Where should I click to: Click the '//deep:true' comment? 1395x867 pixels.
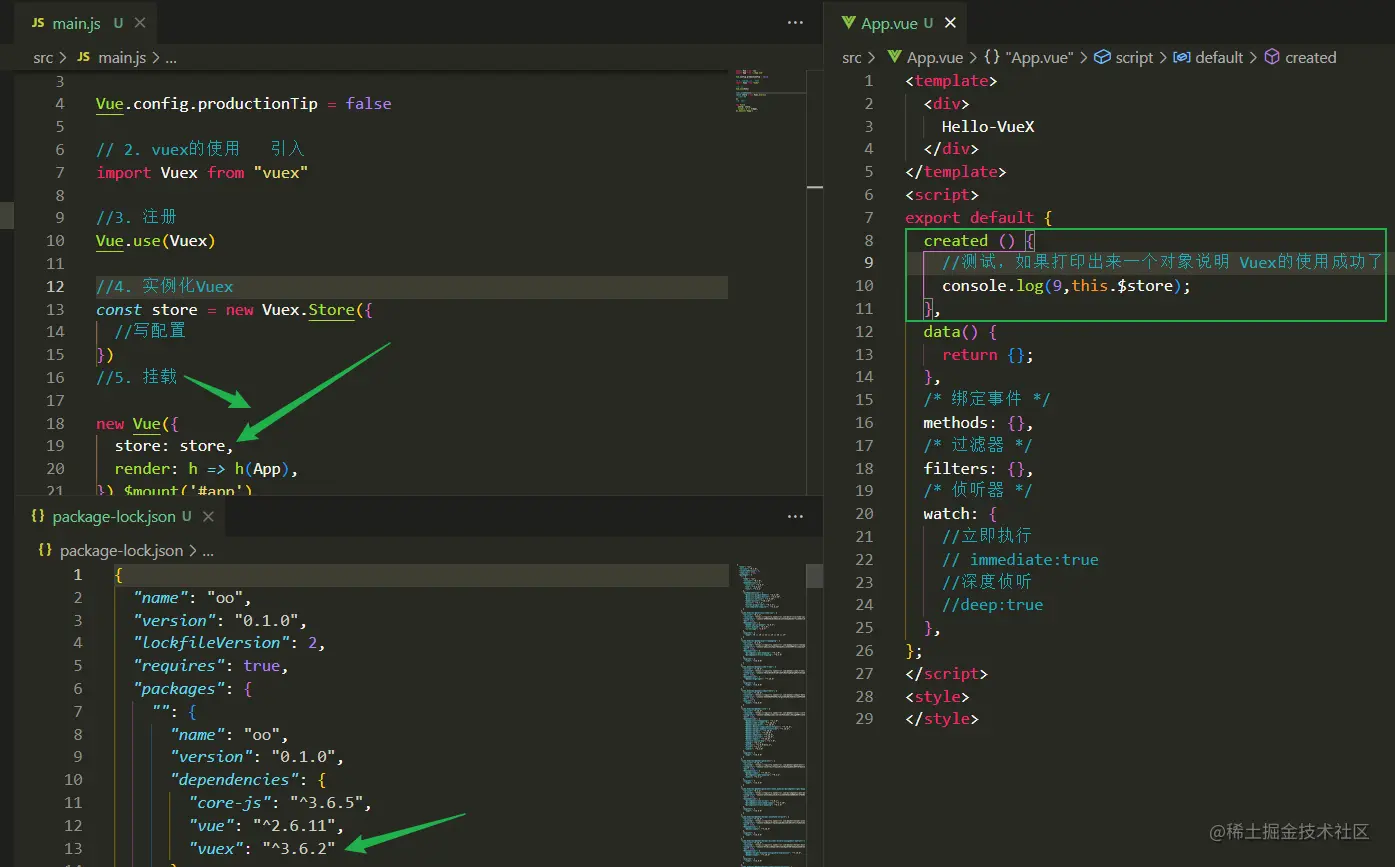point(992,605)
